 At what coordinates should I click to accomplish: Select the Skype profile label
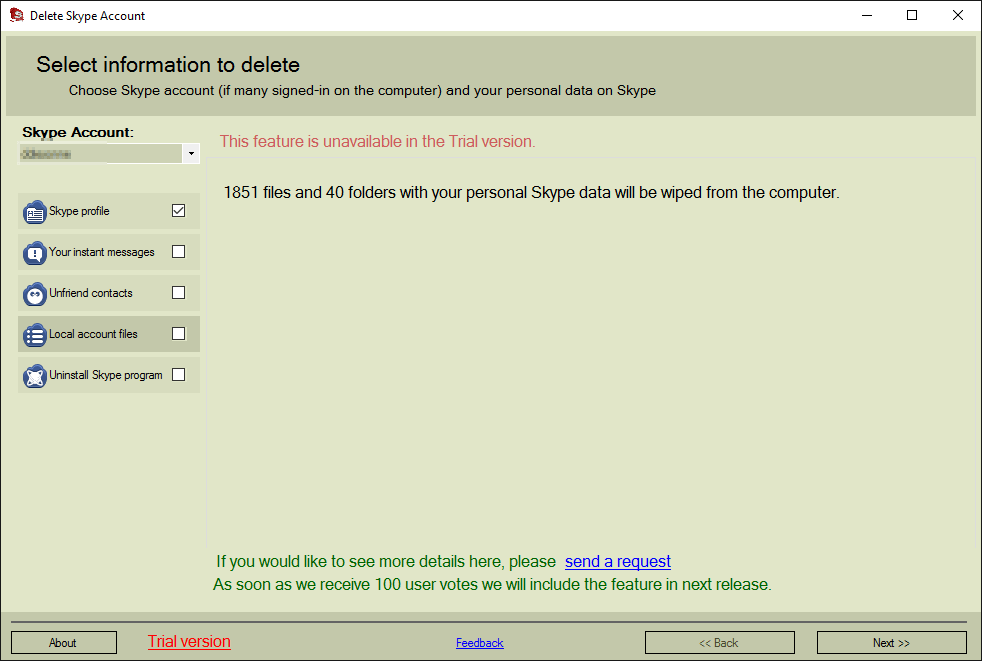(80, 211)
